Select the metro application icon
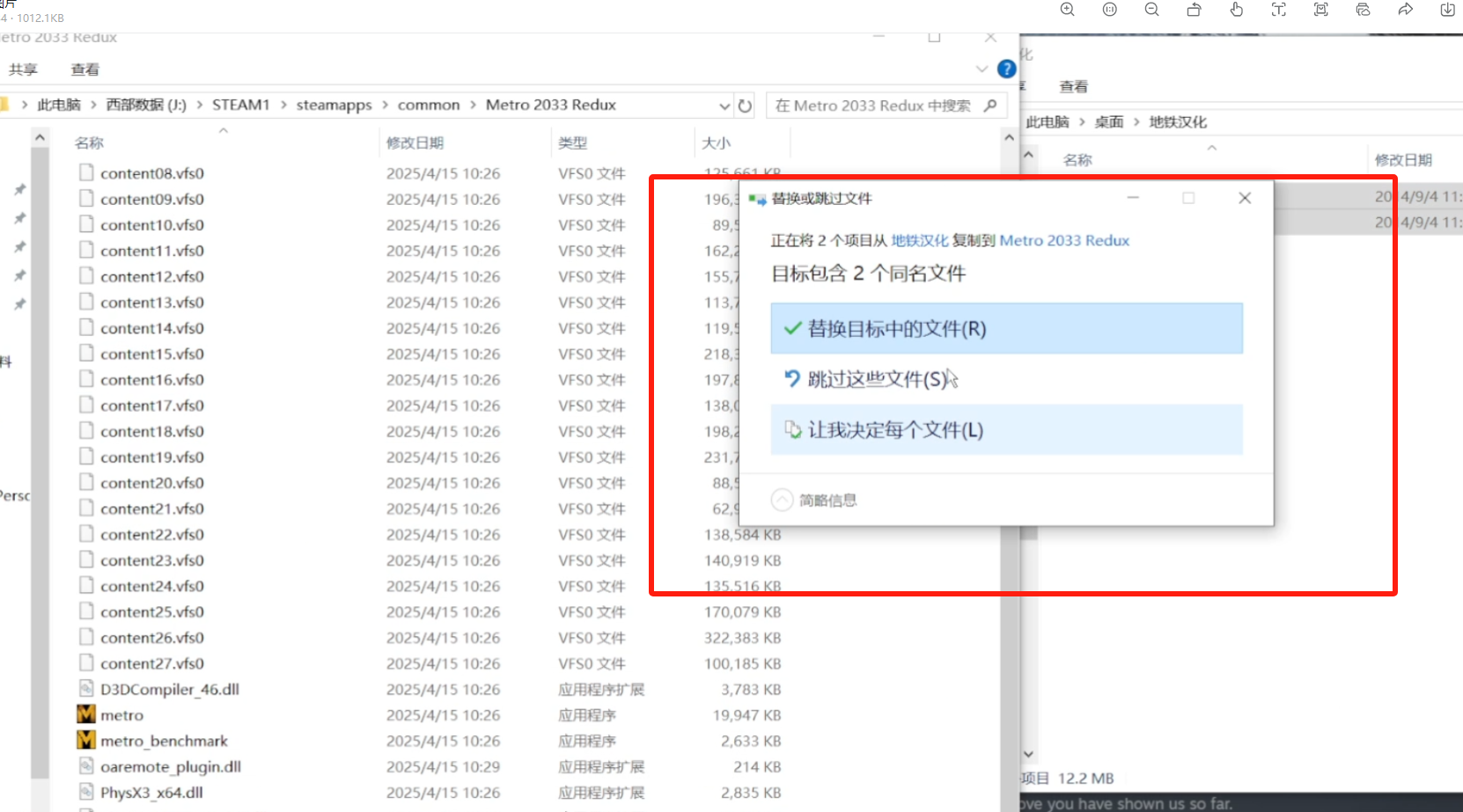 tap(85, 714)
